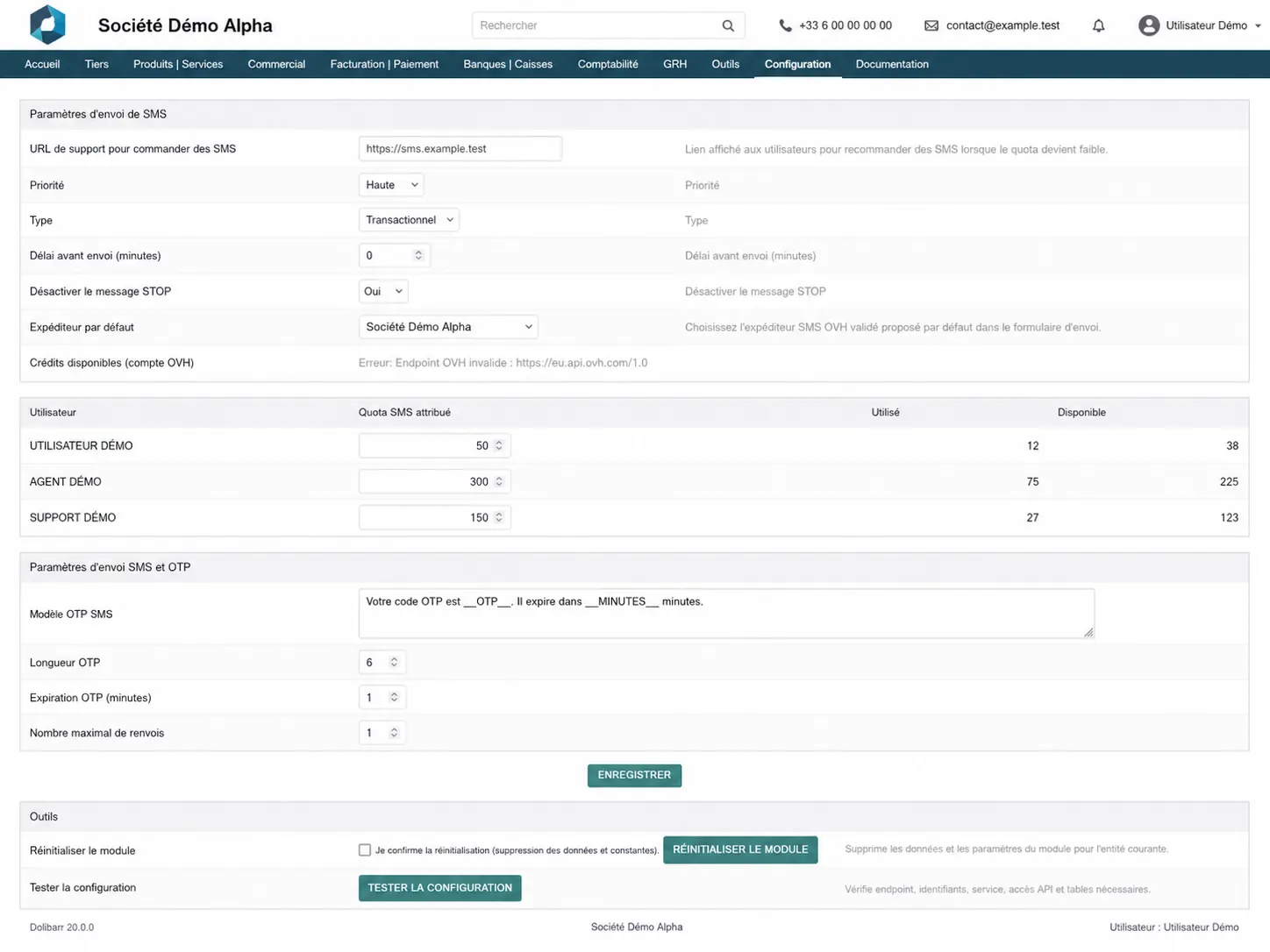Click the Société Démo Alpha header title
This screenshot has height=952, width=1270.
coord(185,25)
